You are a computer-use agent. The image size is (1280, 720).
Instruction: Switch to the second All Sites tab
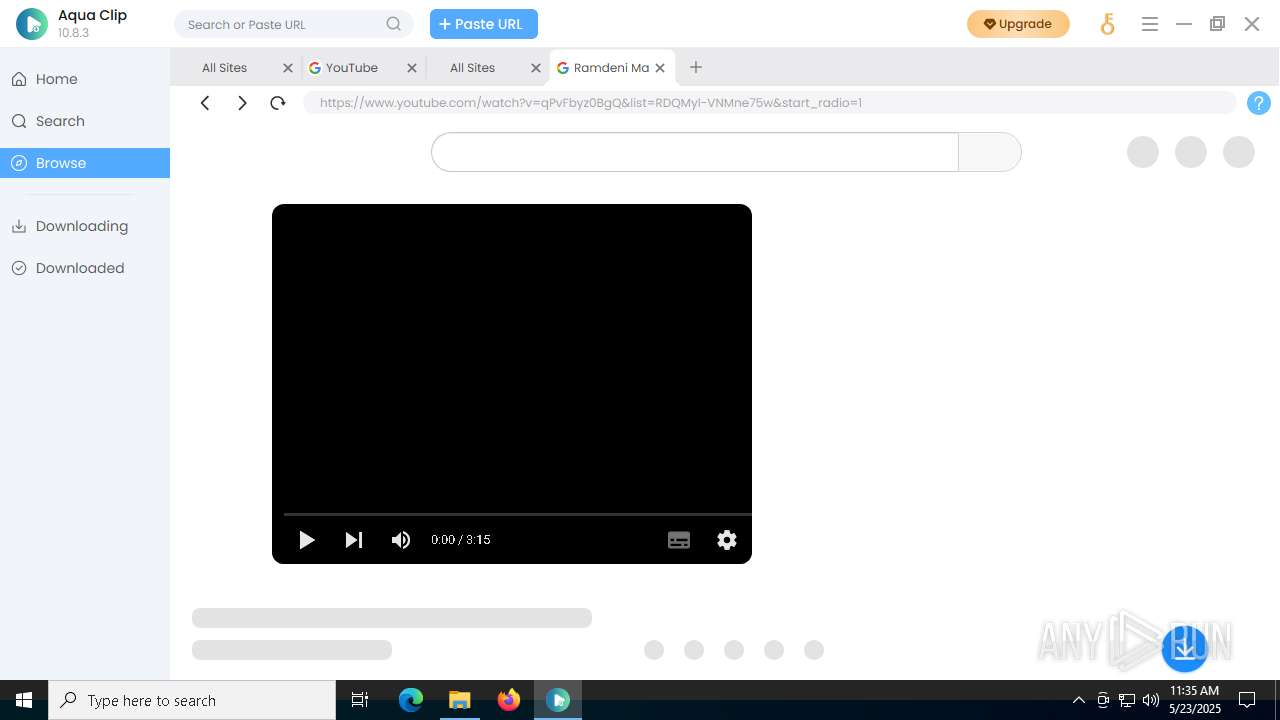[472, 68]
